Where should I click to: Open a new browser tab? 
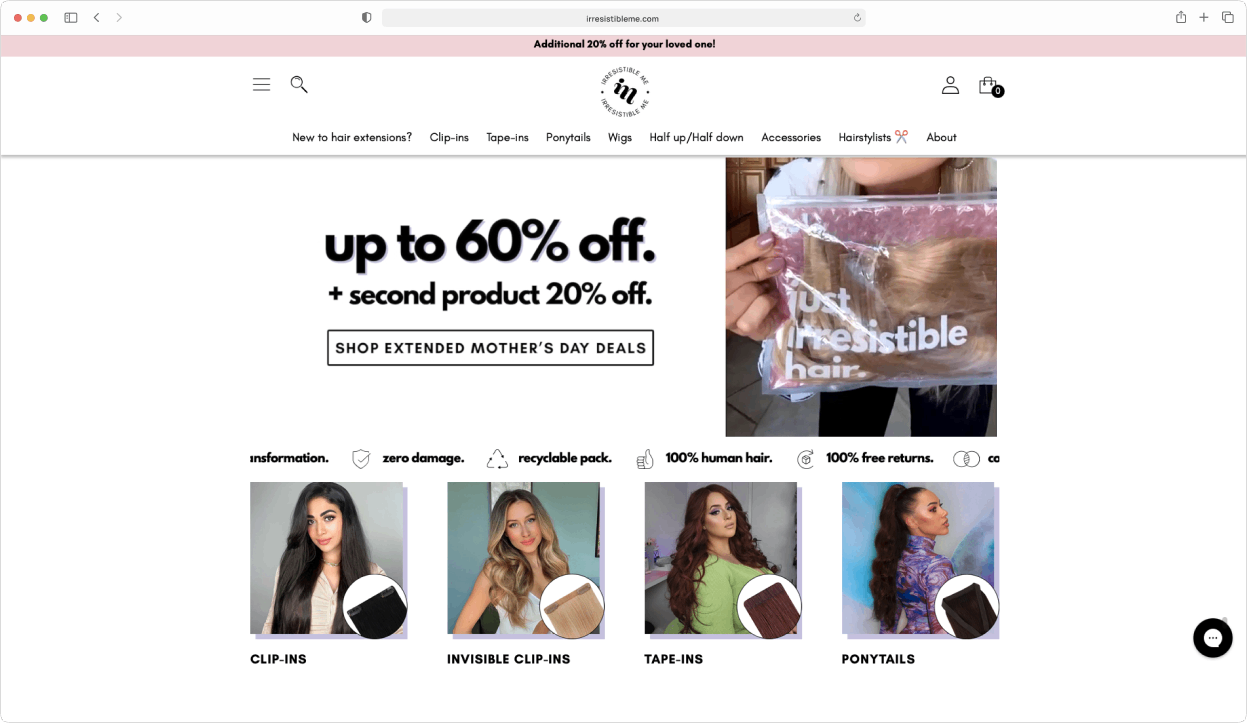(x=1204, y=17)
